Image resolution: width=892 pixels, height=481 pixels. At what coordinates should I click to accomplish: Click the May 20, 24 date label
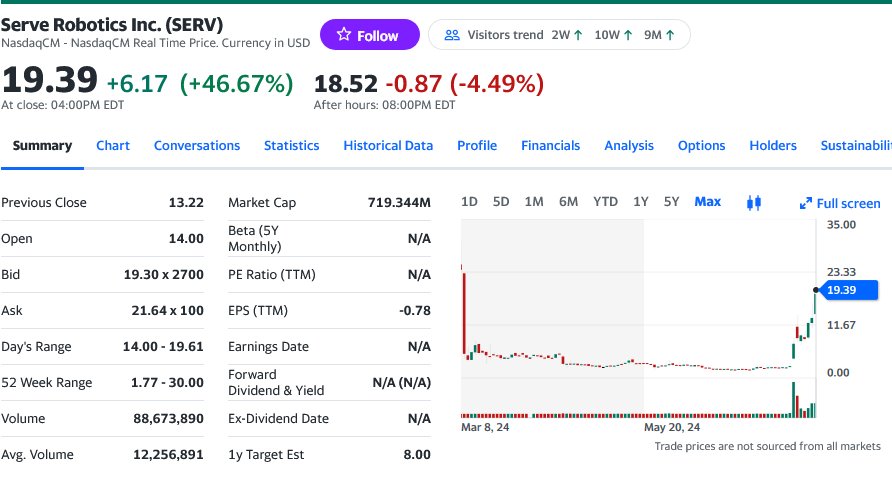point(672,427)
